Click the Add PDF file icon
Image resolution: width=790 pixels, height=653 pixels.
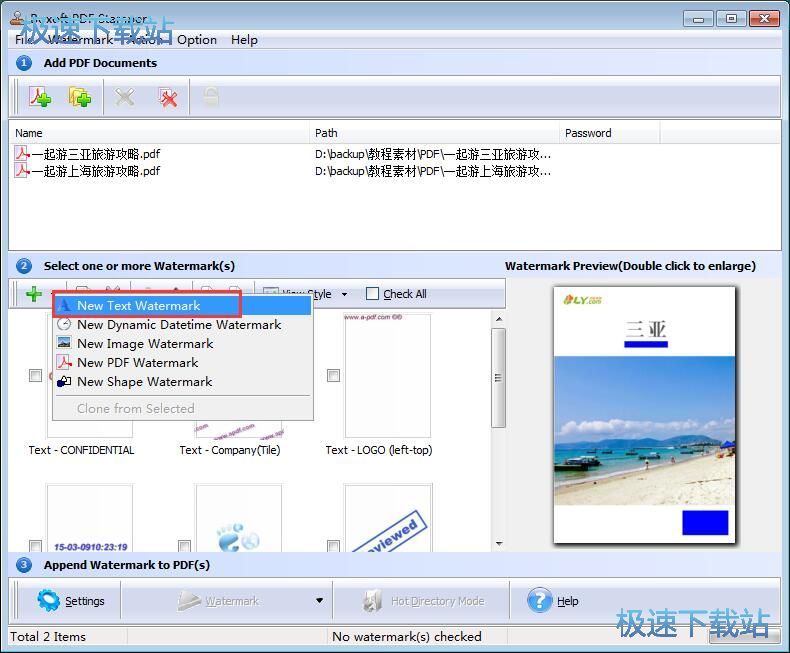click(40, 97)
